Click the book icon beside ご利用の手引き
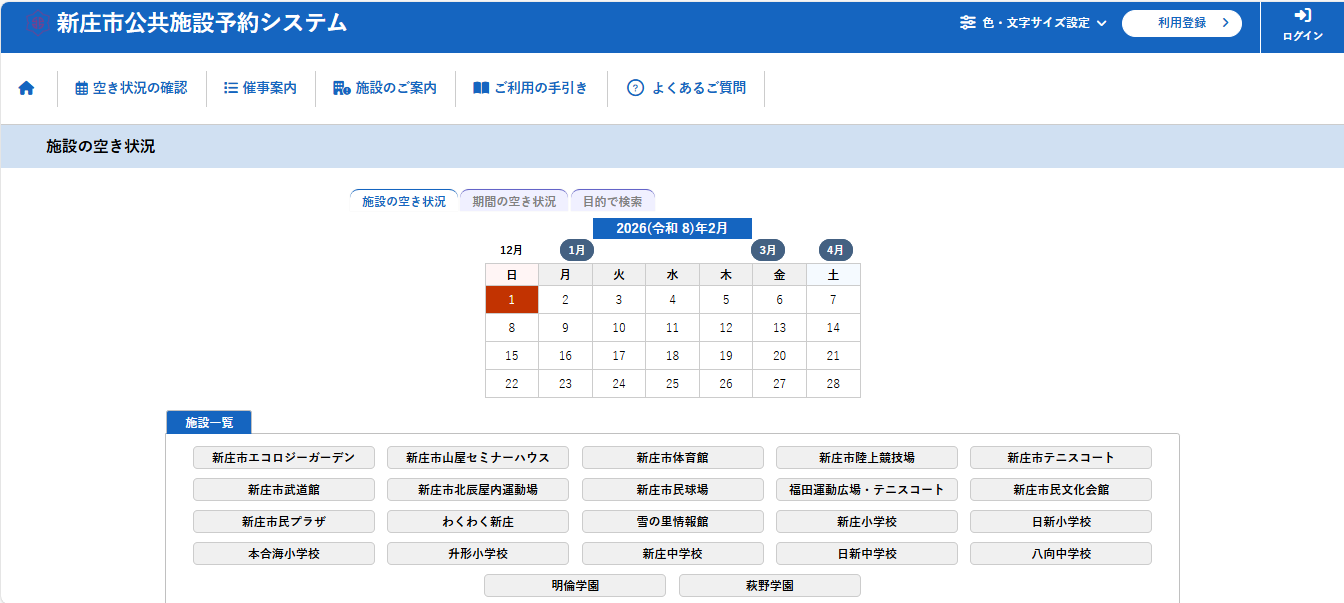Viewport: 1344px width, 603px height. 481,88
